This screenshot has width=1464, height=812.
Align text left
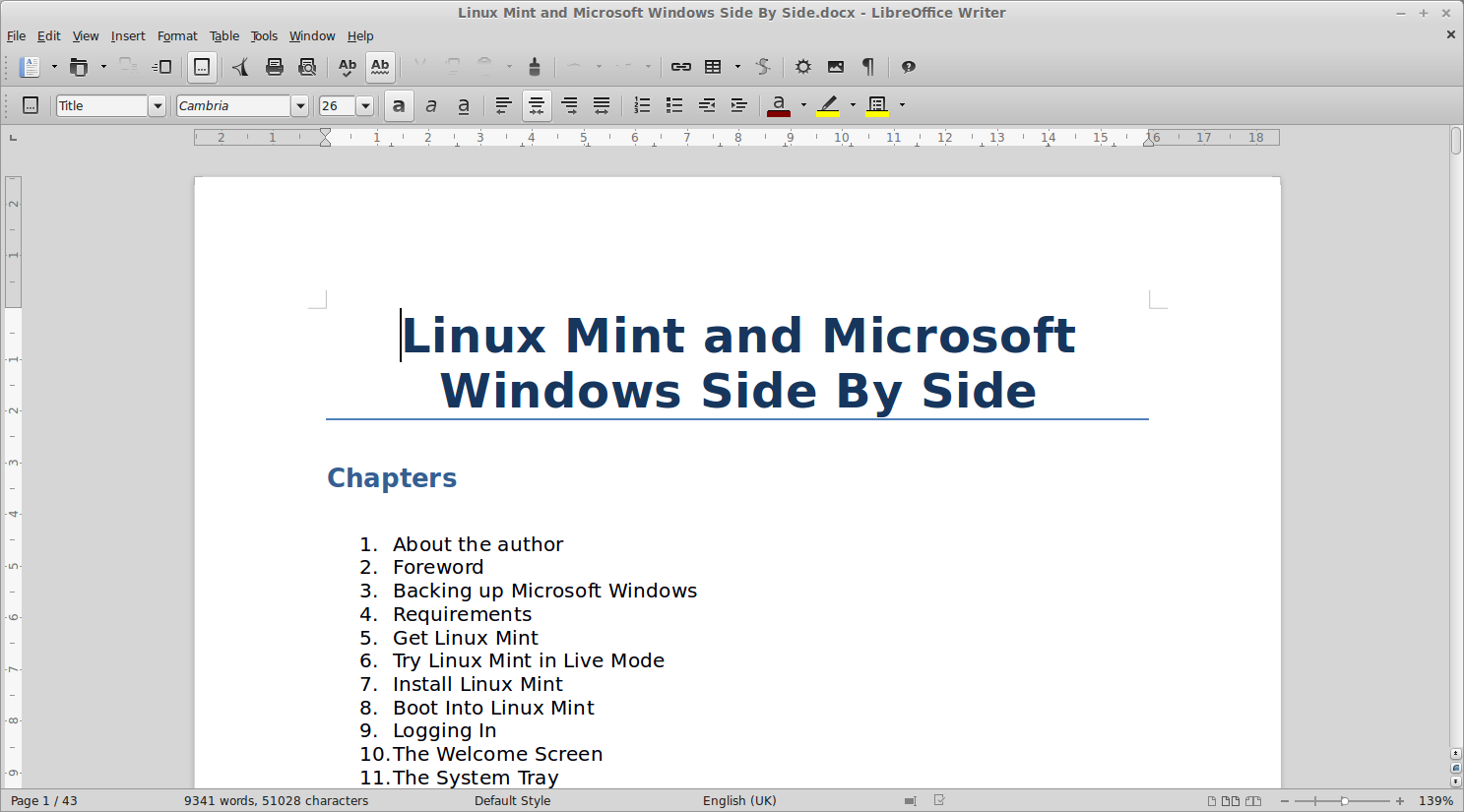[x=503, y=105]
